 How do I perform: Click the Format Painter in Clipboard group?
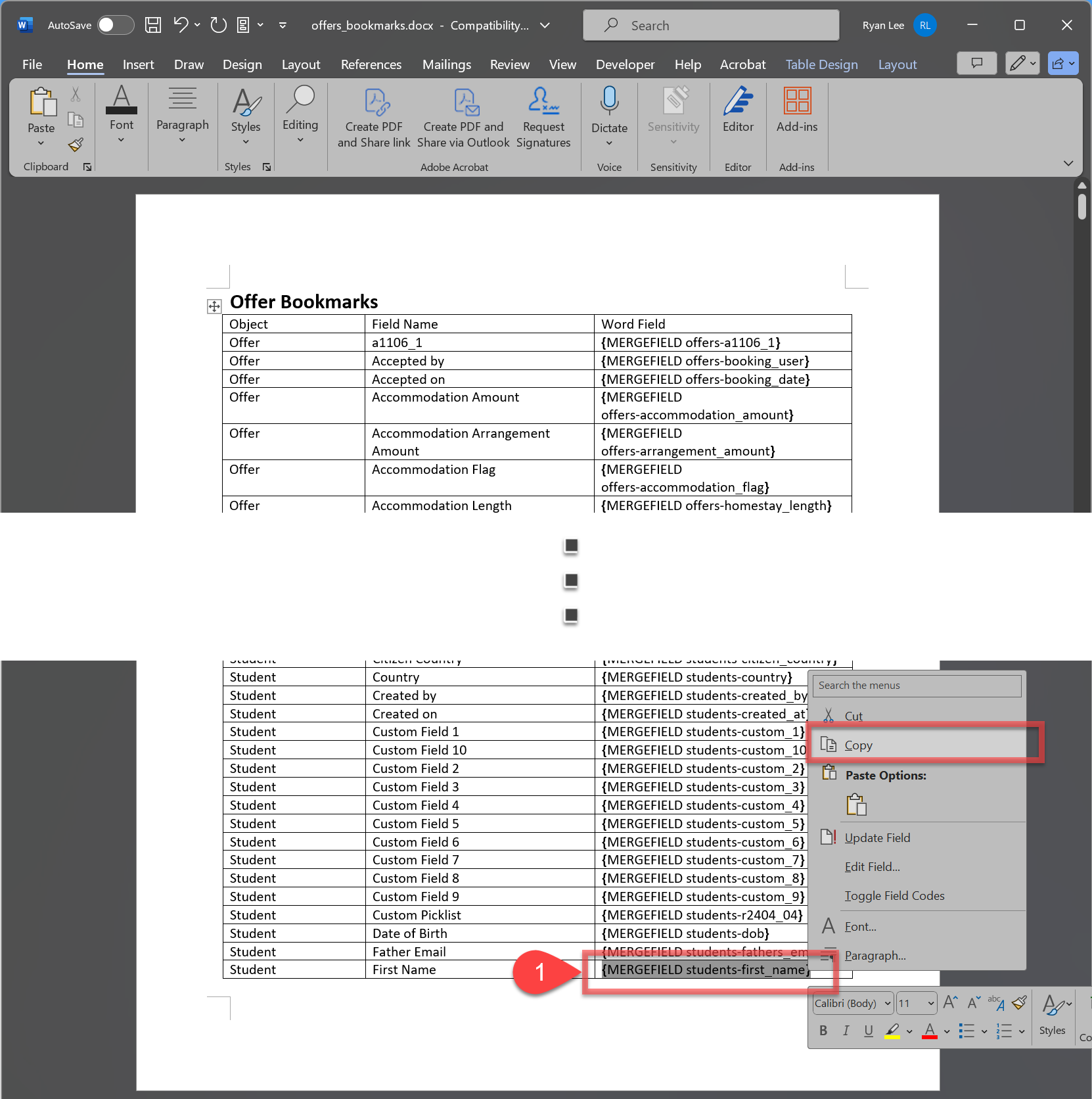click(x=76, y=145)
